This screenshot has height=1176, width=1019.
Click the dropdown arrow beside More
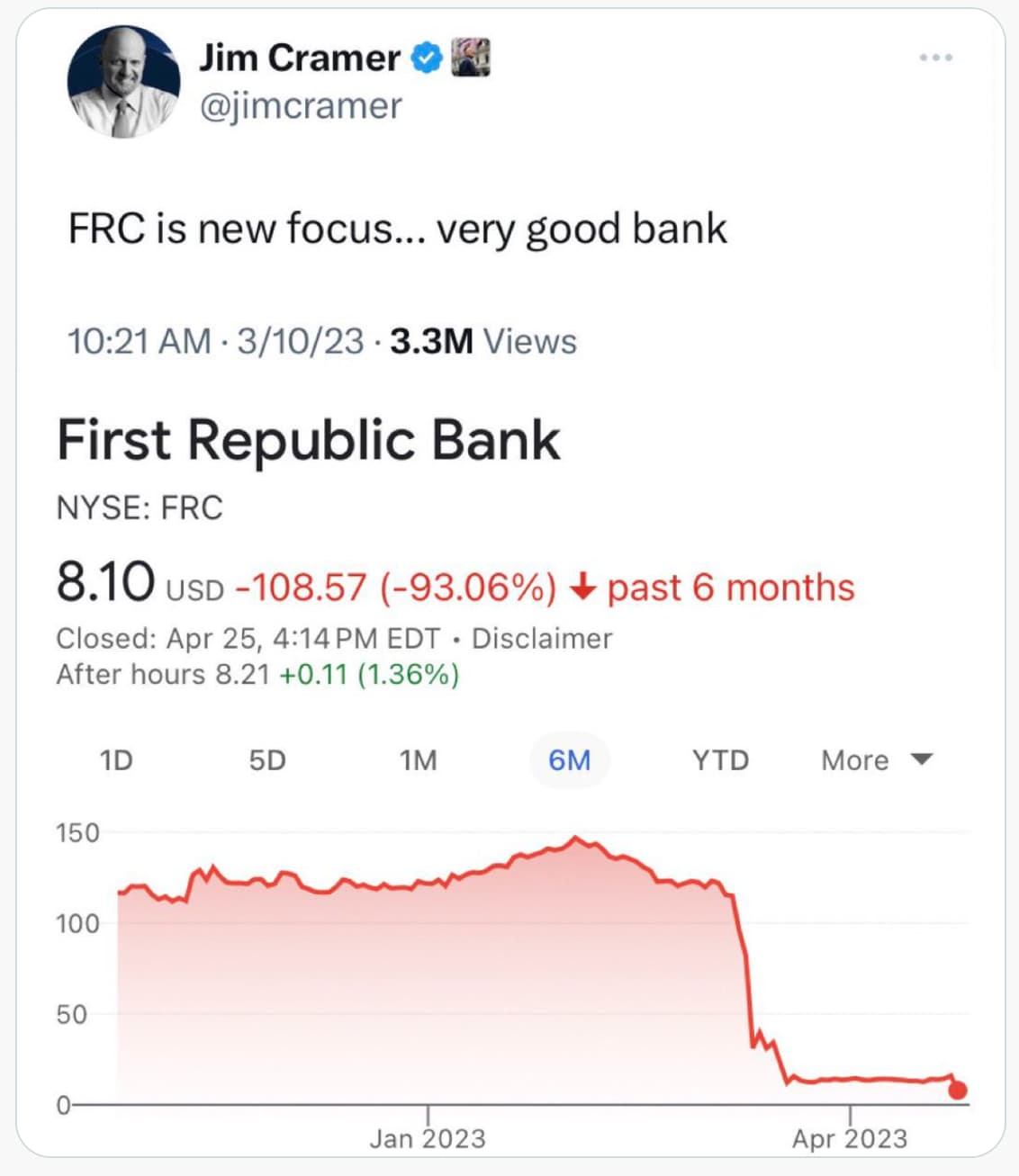pos(921,759)
